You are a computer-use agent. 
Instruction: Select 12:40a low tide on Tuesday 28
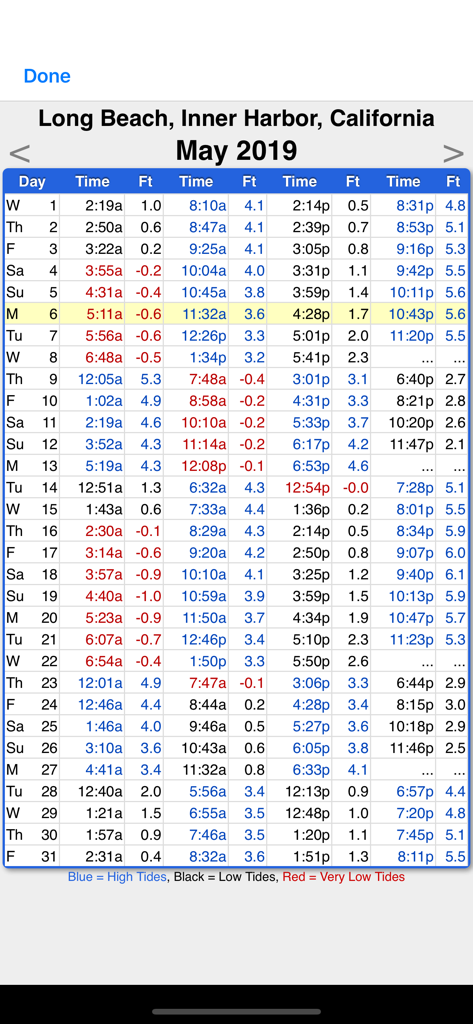100,791
